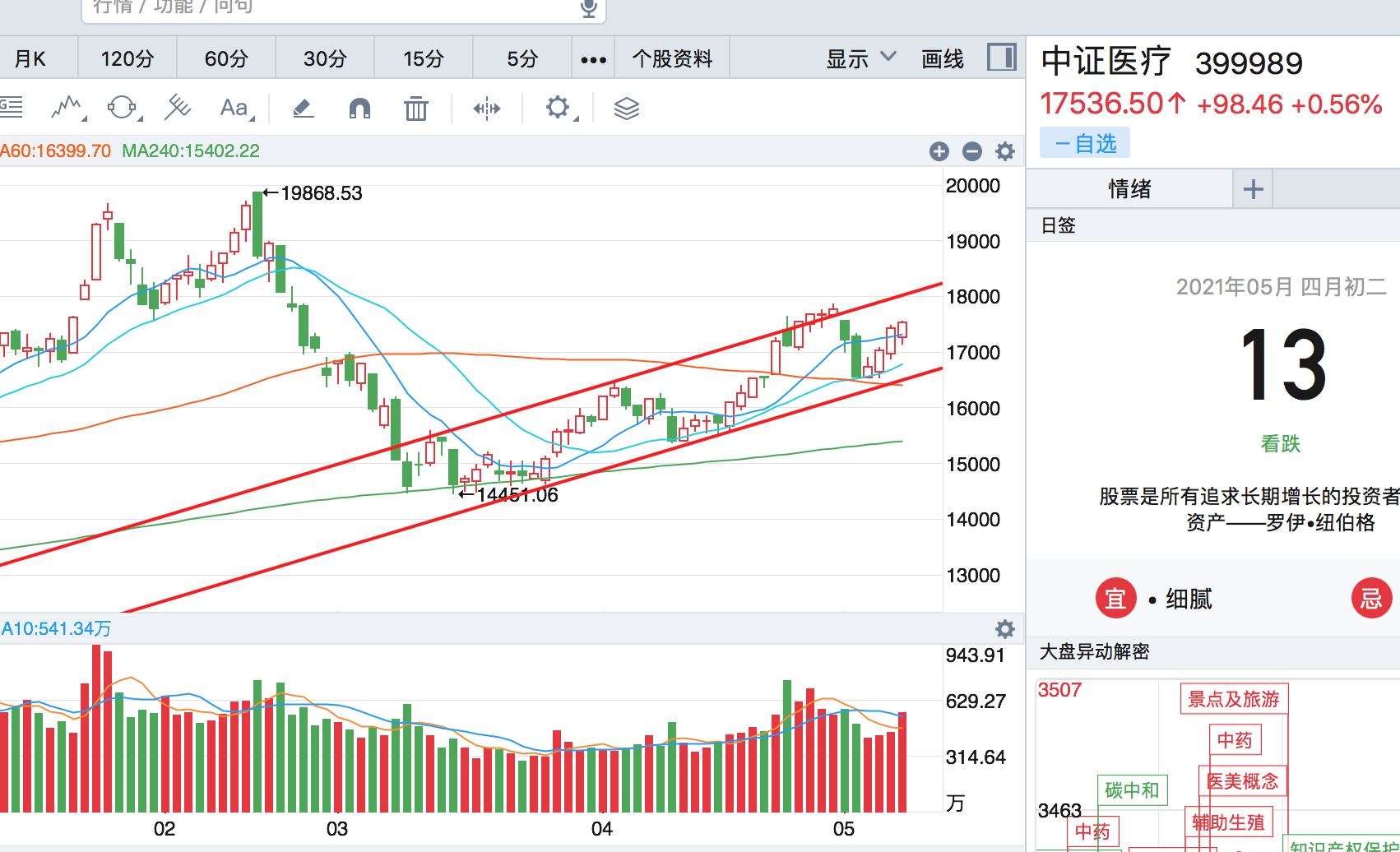Open volume panel settings gear
Image resolution: width=1400 pixels, height=852 pixels.
click(1005, 629)
